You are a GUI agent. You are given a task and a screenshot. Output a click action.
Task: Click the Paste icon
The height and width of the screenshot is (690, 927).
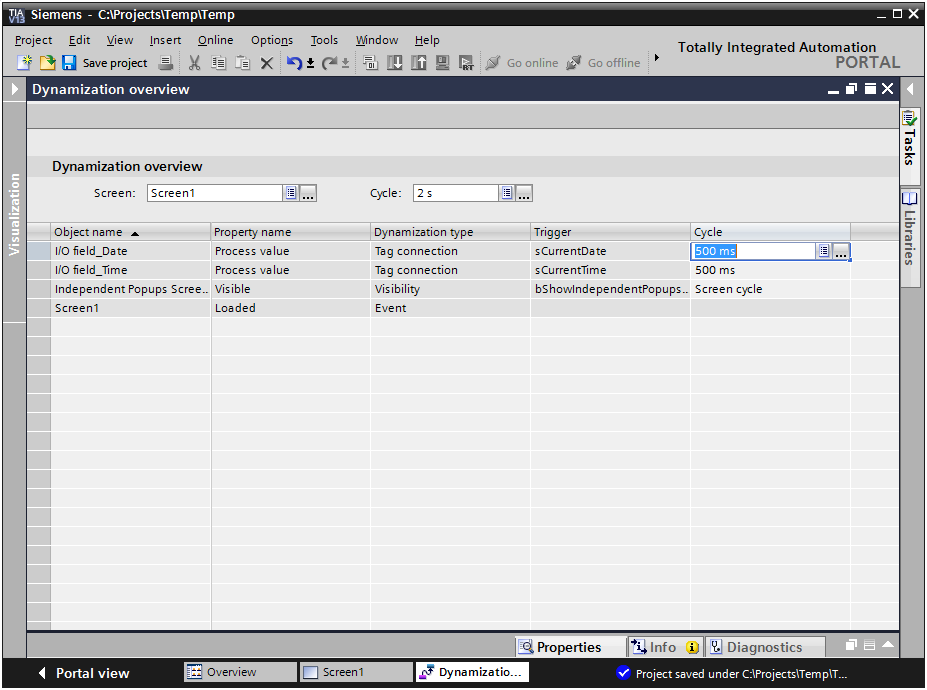tap(243, 63)
